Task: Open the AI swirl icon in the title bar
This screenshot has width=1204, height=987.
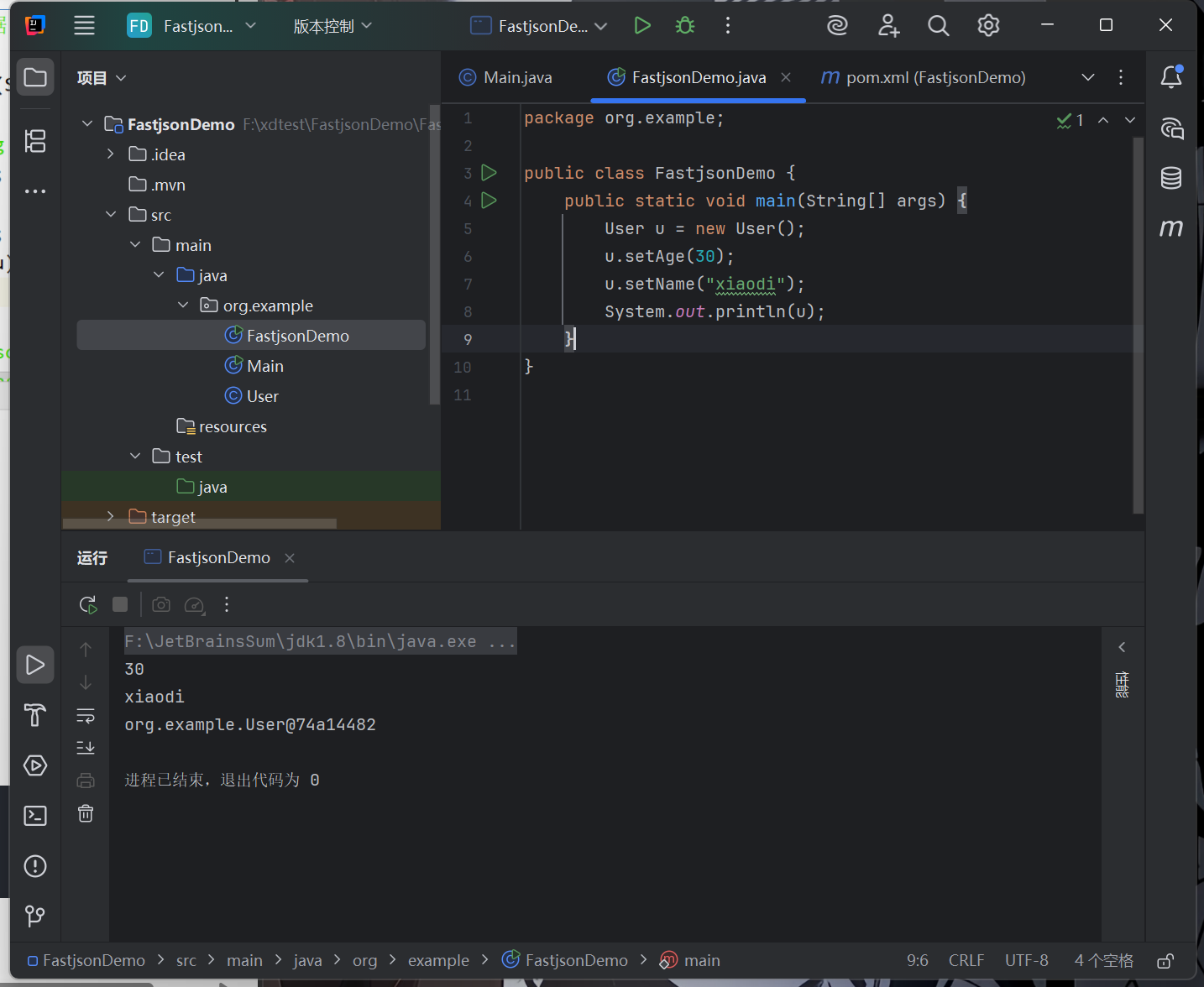Action: 837,25
